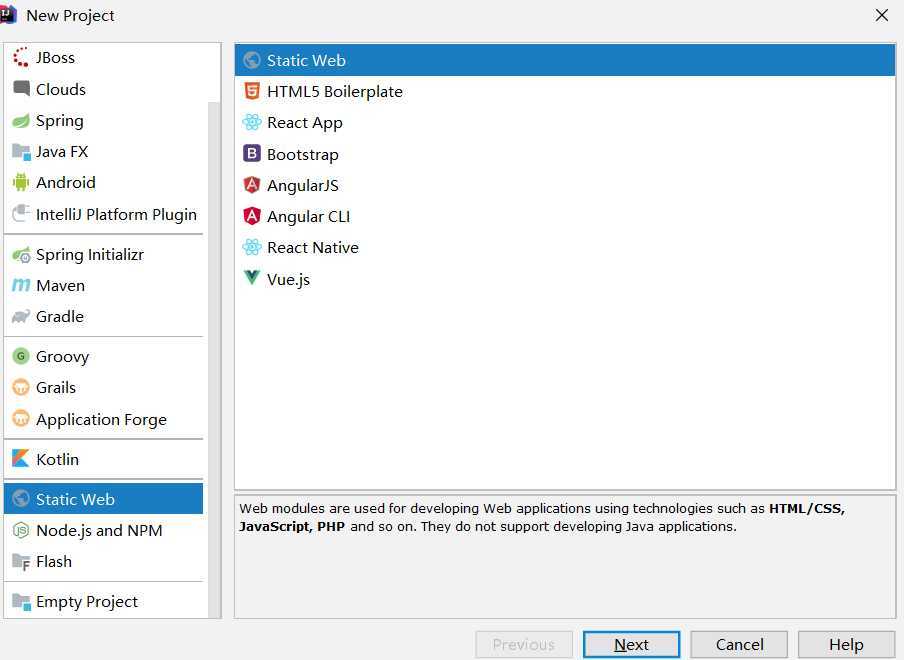Choose the Vue.js logo icon

point(252,278)
